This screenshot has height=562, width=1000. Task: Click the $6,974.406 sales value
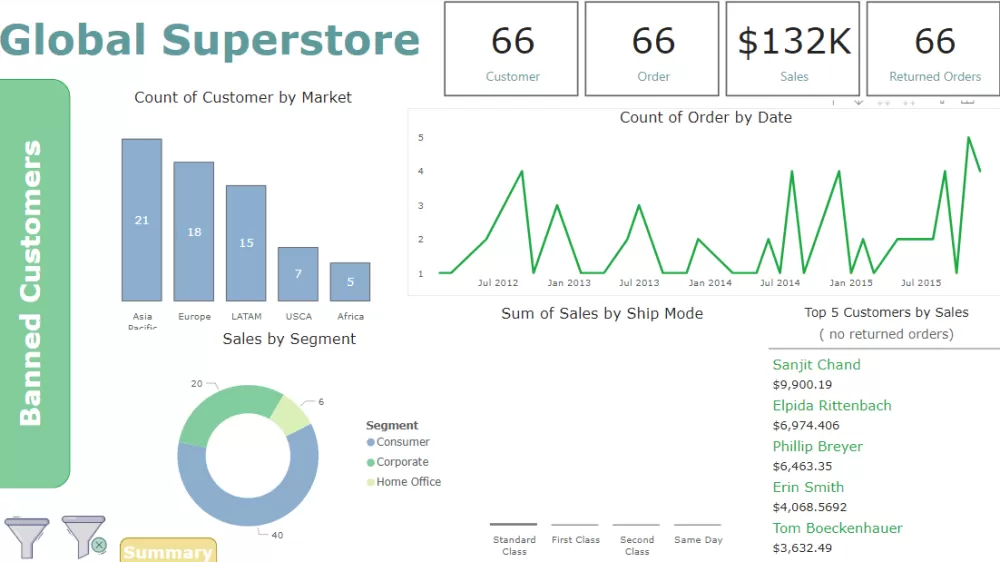point(806,425)
